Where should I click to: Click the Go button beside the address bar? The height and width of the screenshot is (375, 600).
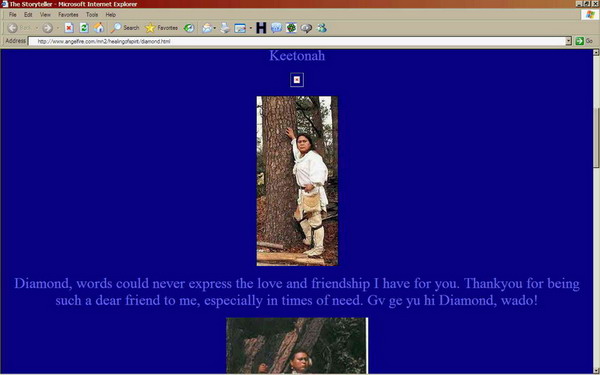point(584,41)
